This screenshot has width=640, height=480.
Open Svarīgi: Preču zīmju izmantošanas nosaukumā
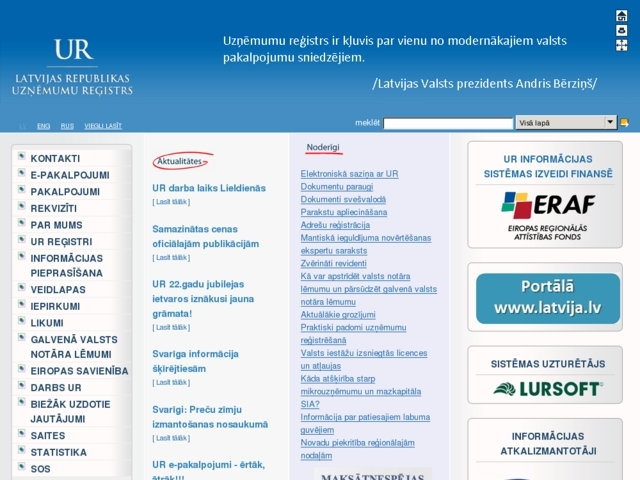210,417
